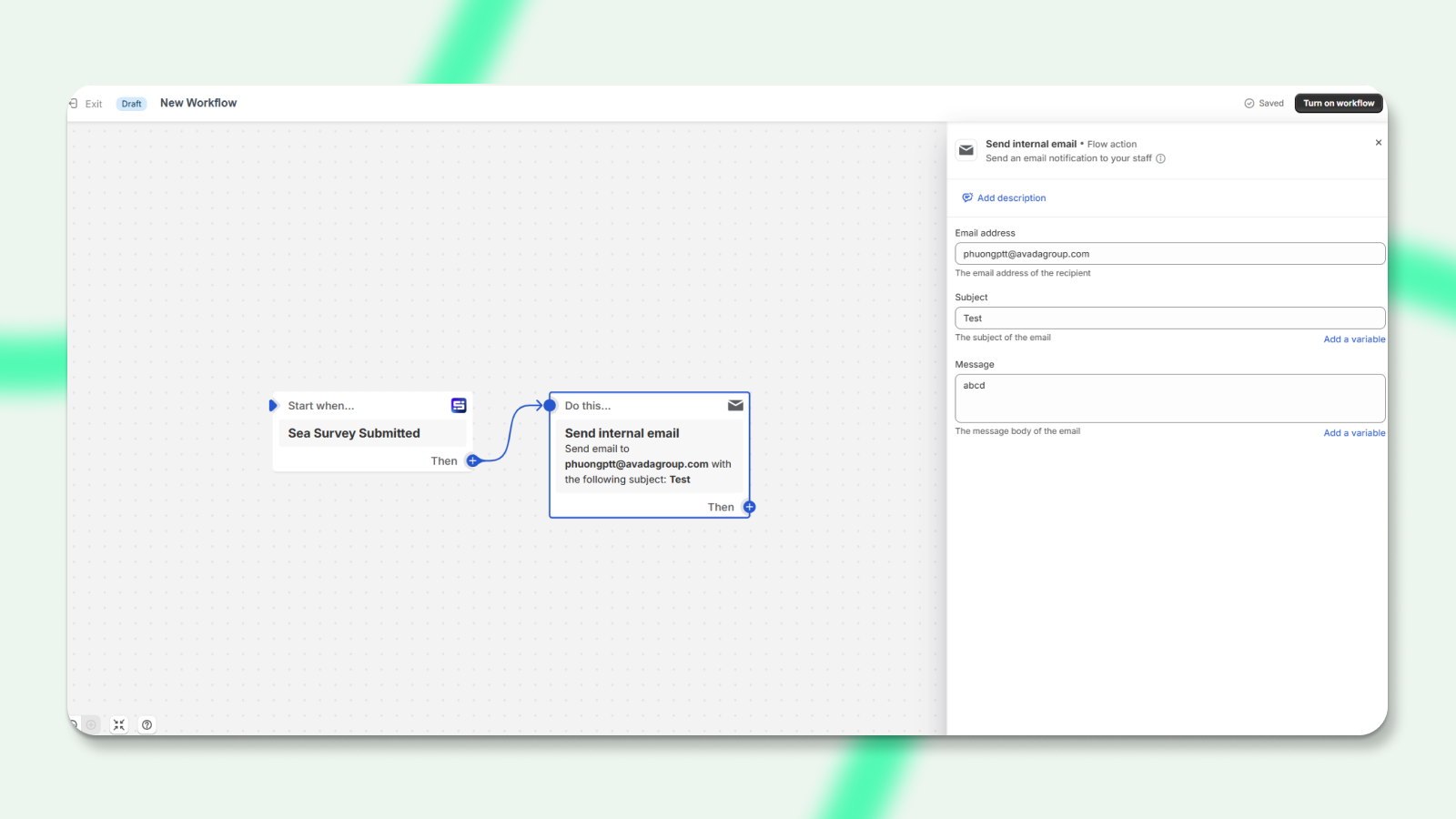
Task: Open the help question mark icon
Action: (x=147, y=724)
